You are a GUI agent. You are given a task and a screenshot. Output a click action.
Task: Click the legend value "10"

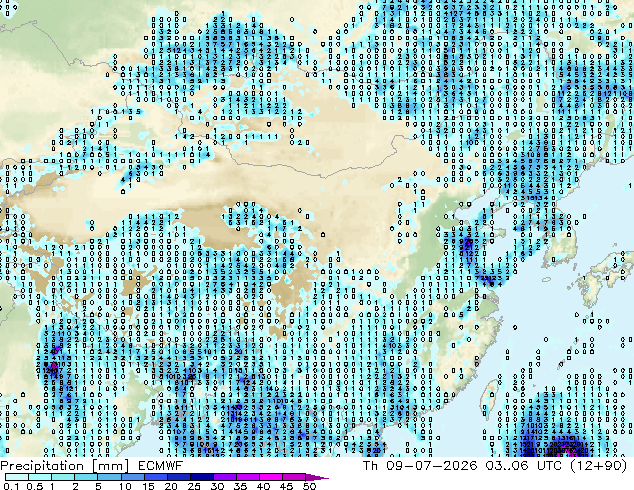click(x=125, y=486)
